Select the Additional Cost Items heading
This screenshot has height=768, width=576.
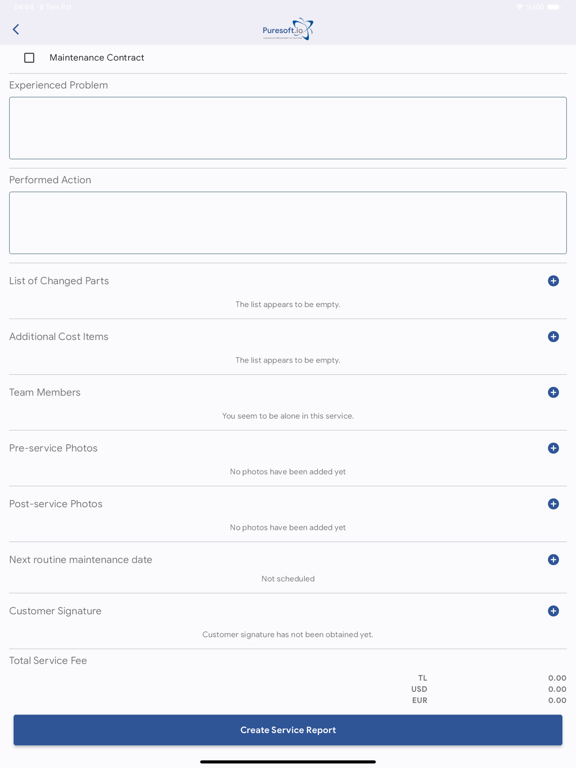click(x=59, y=336)
